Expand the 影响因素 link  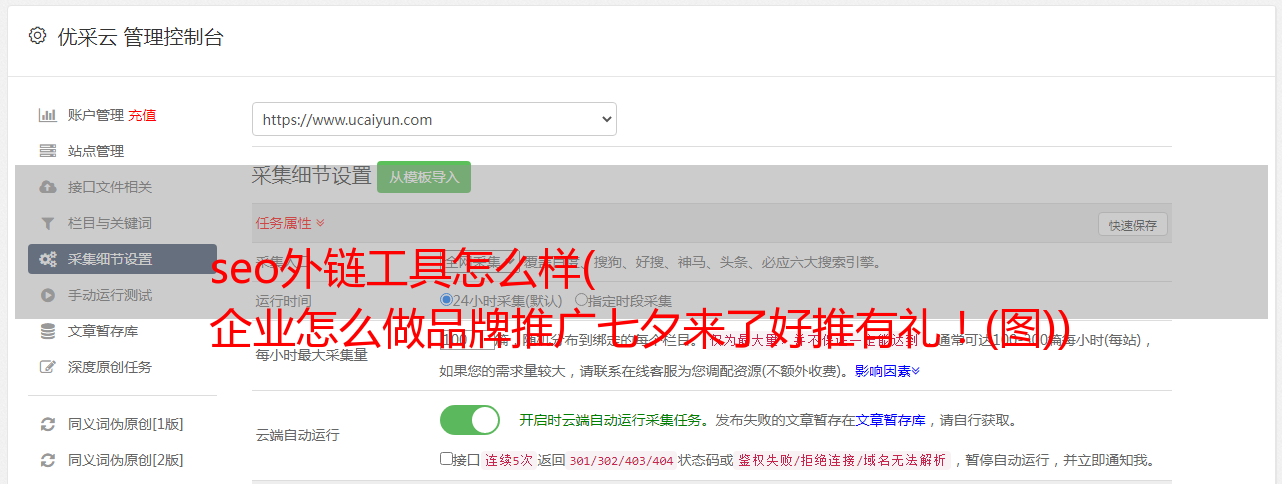[887, 371]
